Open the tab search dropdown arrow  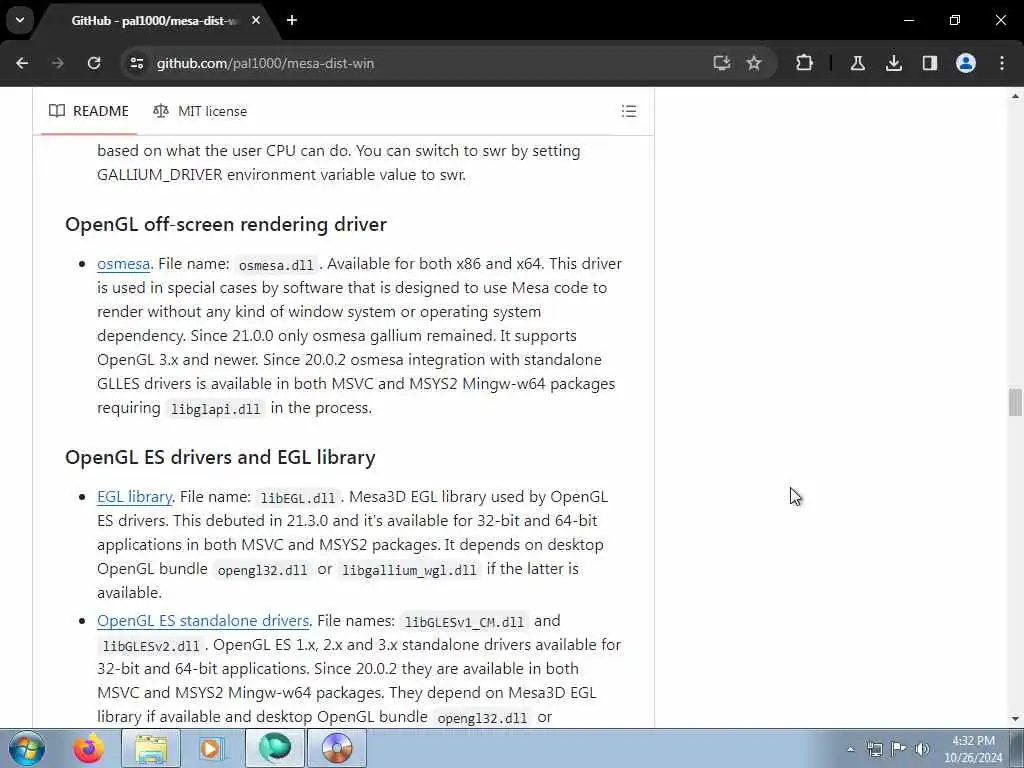click(20, 20)
